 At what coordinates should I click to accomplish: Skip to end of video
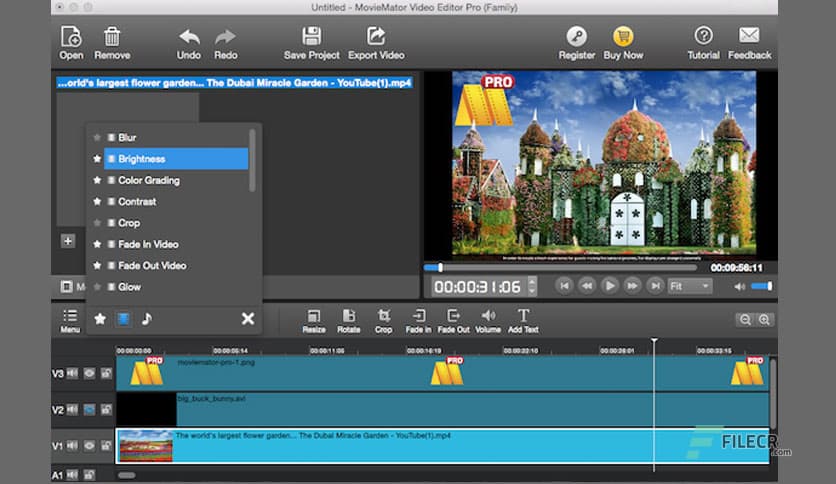655,286
